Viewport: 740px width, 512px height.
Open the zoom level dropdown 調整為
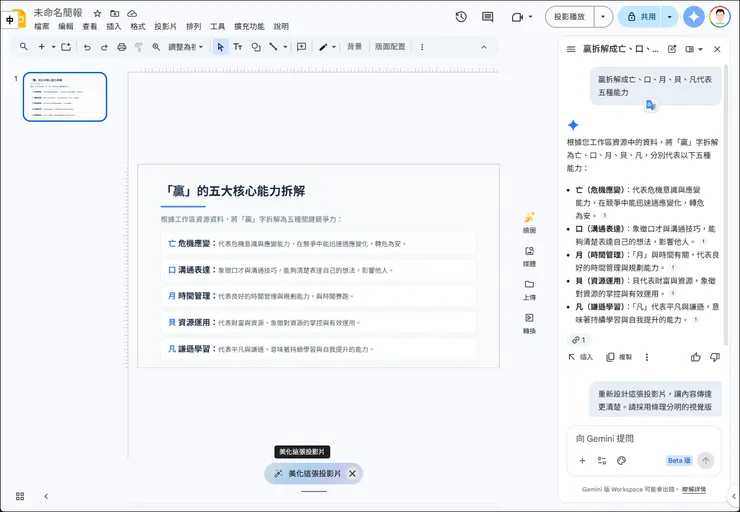pos(185,47)
